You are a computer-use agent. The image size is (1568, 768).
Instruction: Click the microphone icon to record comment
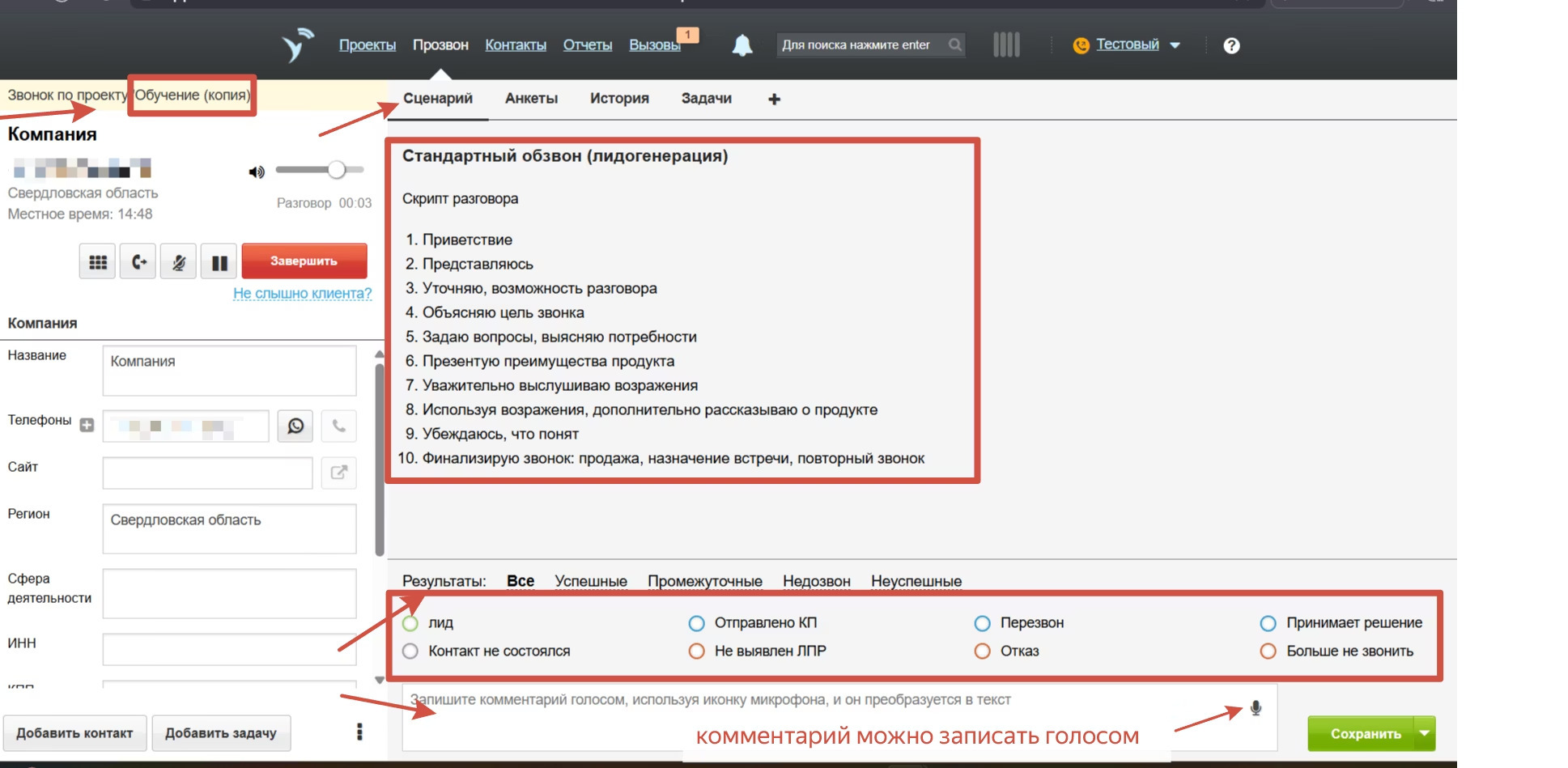tap(1256, 708)
